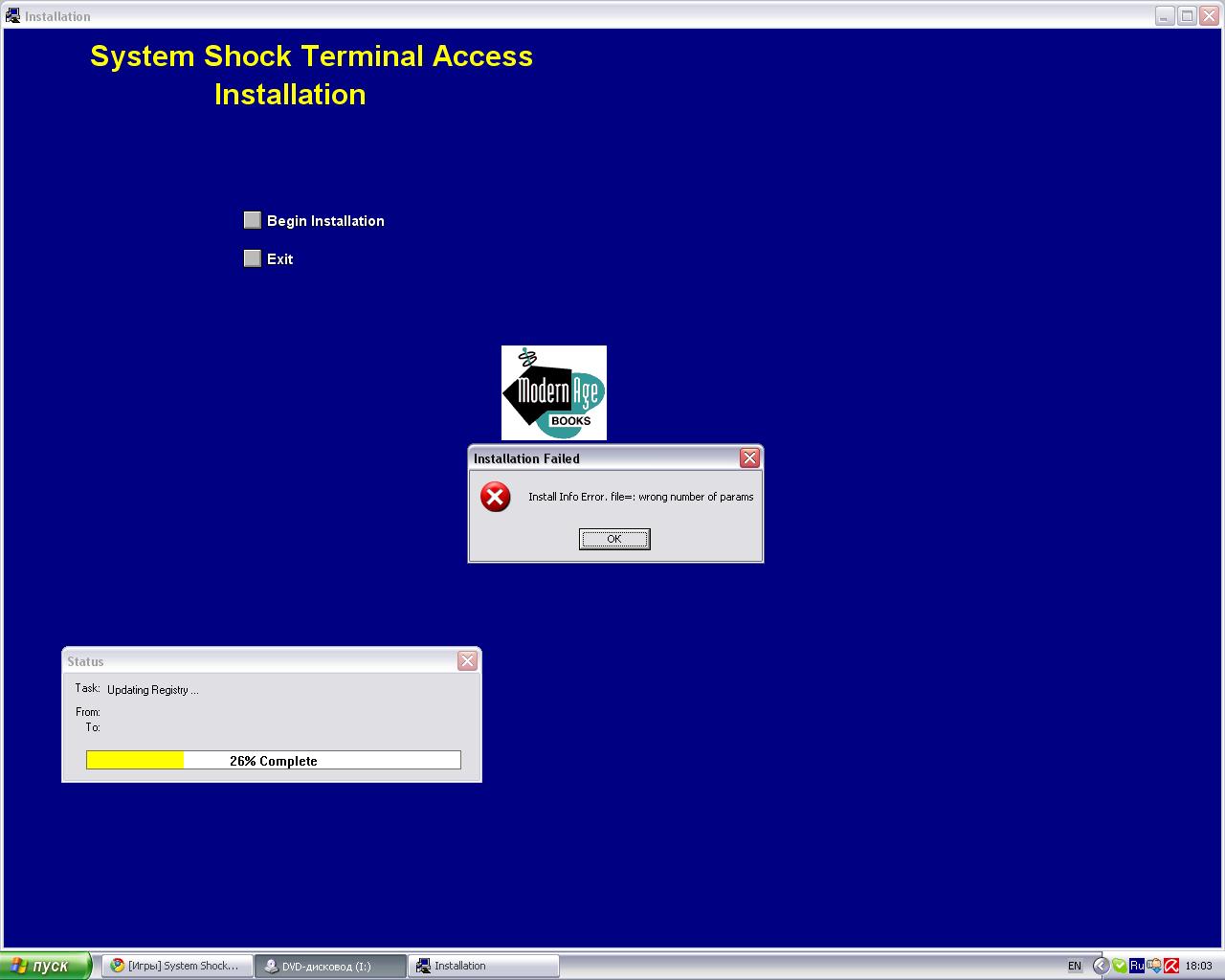
Task: Open the Start menu (пуск)
Action: point(46,966)
